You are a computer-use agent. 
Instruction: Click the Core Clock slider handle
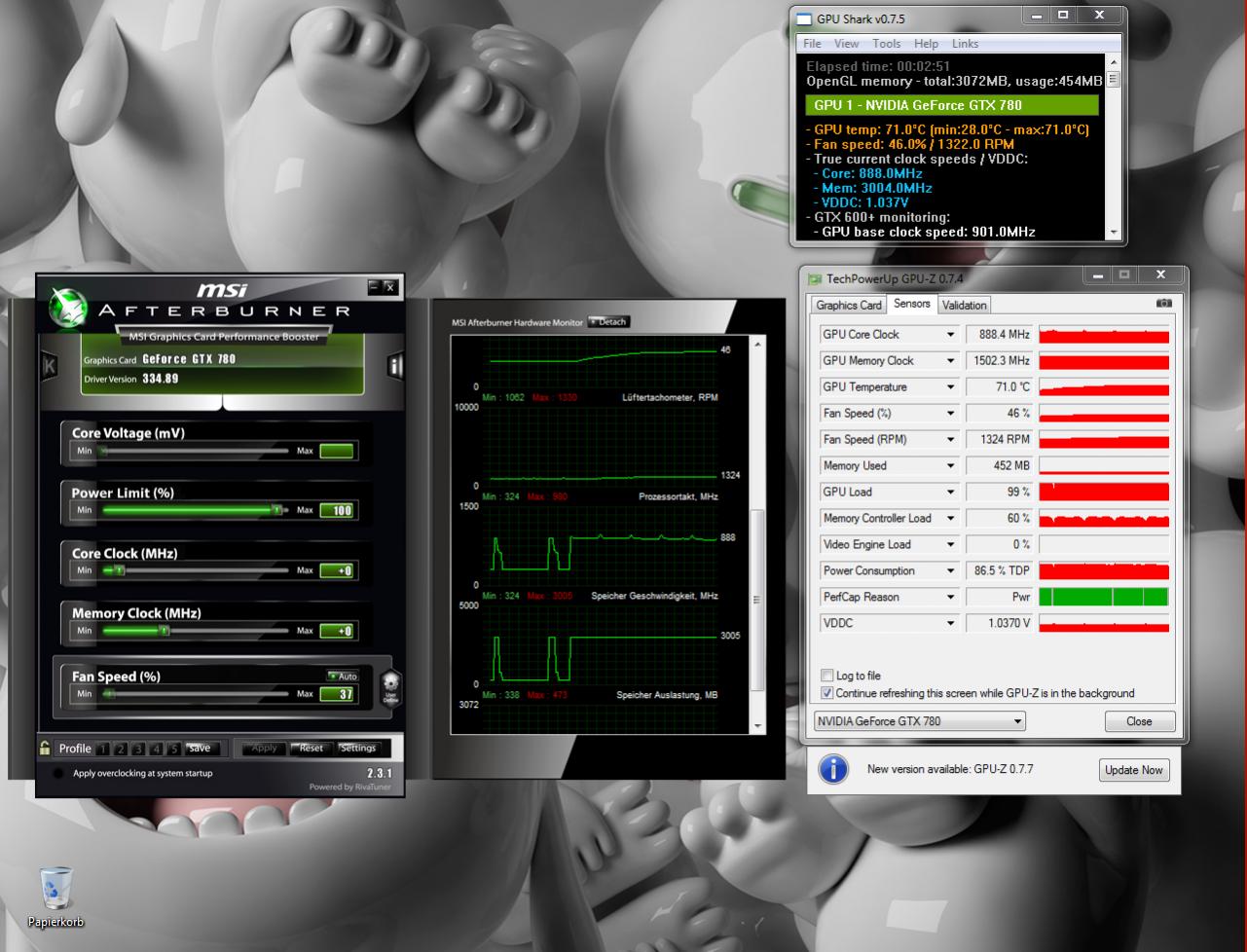pyautogui.click(x=119, y=570)
